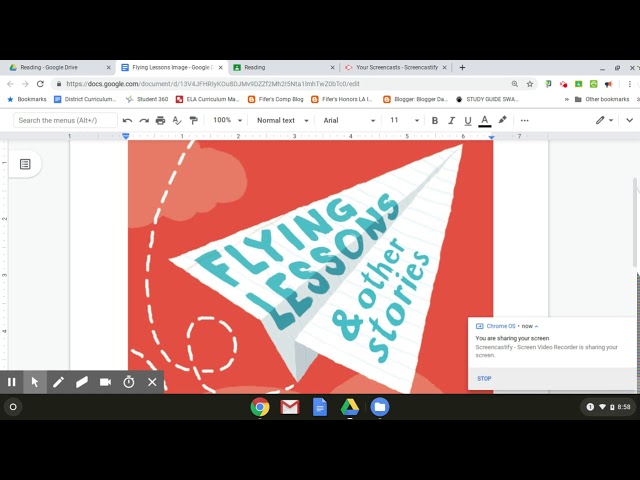Viewport: 640px width, 480px height.
Task: Open the Chrome three-dot menu
Action: point(630,84)
